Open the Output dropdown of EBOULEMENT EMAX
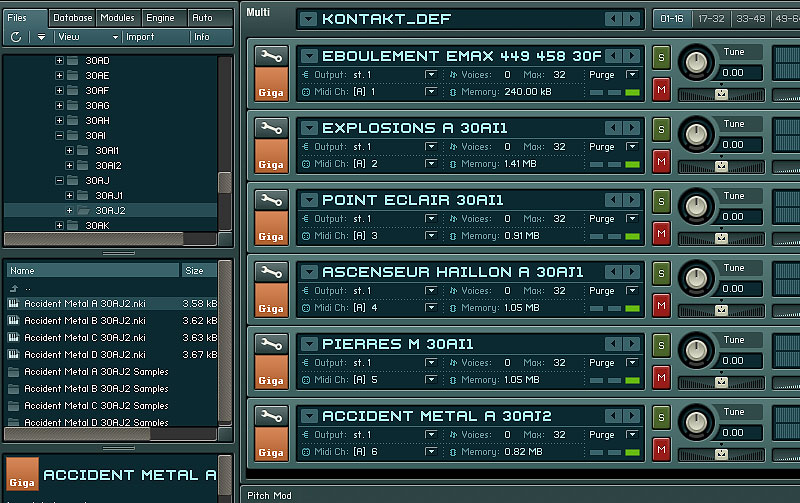This screenshot has width=800, height=503. coord(431,74)
